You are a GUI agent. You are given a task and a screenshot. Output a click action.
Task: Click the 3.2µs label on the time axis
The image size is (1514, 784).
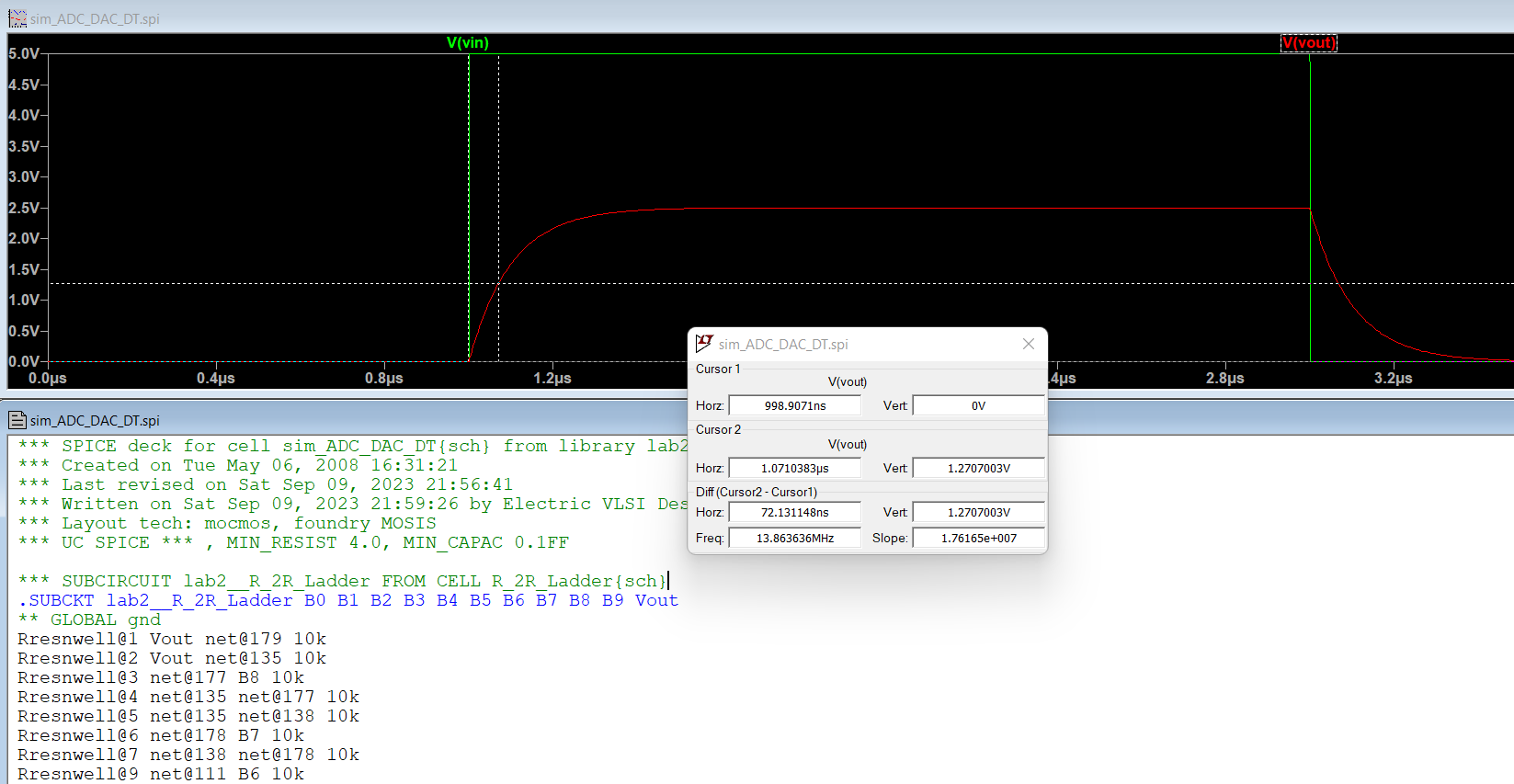coord(1394,378)
